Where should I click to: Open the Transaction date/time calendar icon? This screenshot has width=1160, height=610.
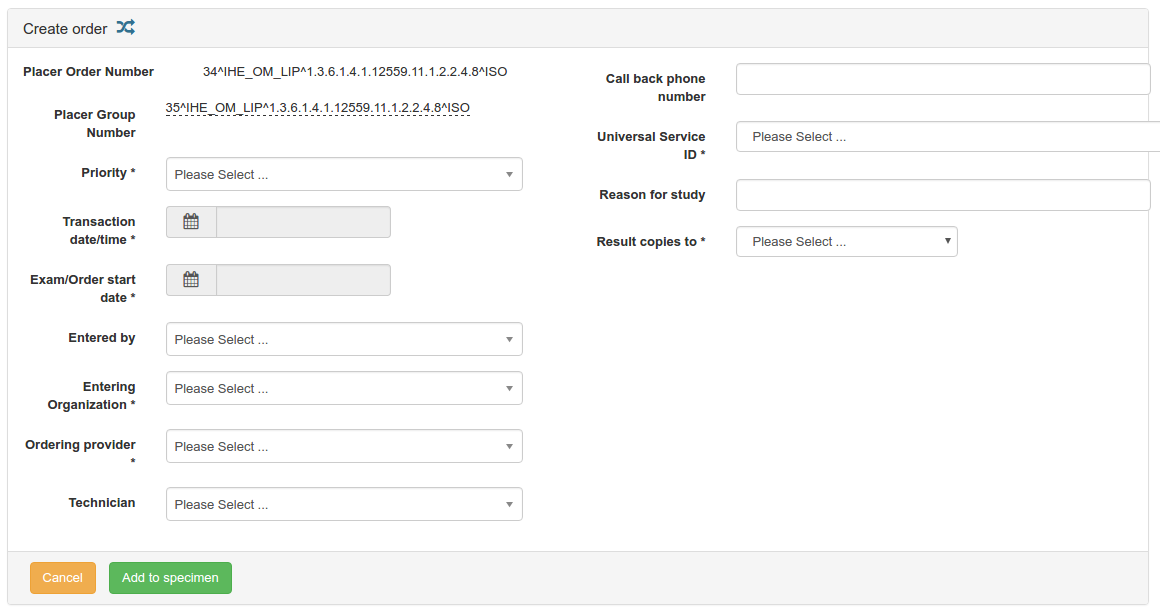point(191,222)
